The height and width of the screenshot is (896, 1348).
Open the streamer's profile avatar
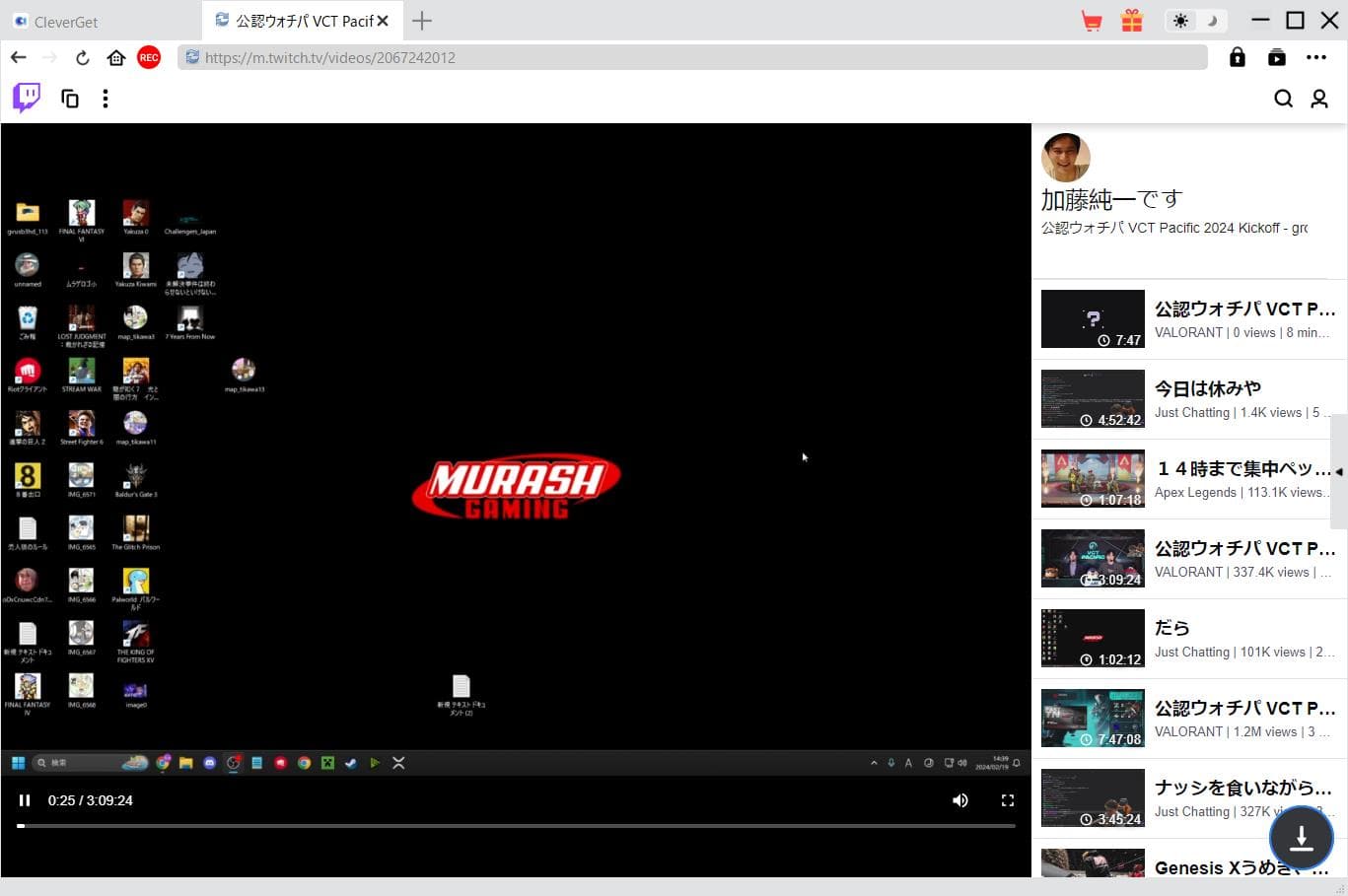pos(1066,158)
